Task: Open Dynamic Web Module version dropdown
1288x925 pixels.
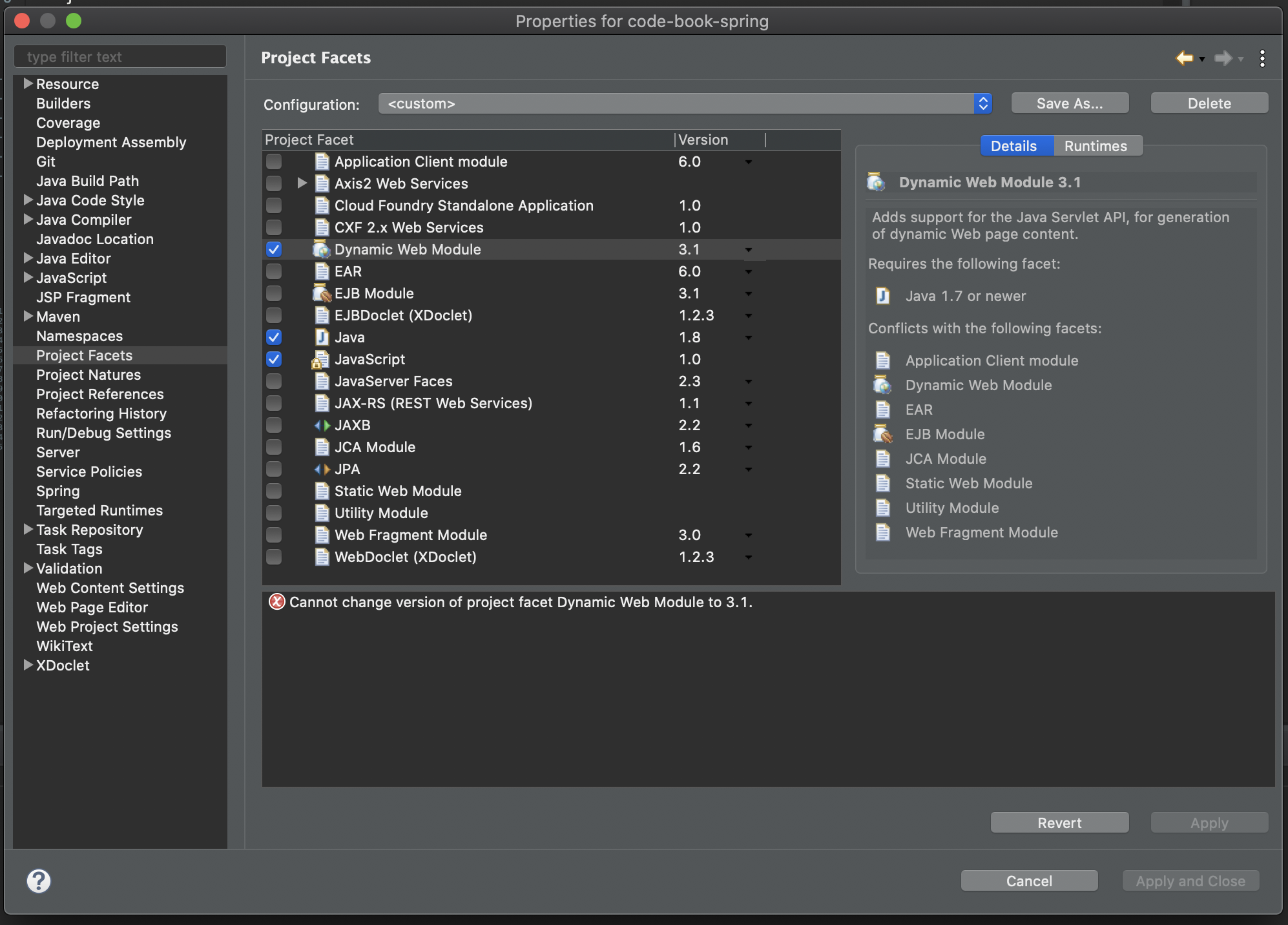Action: (748, 250)
